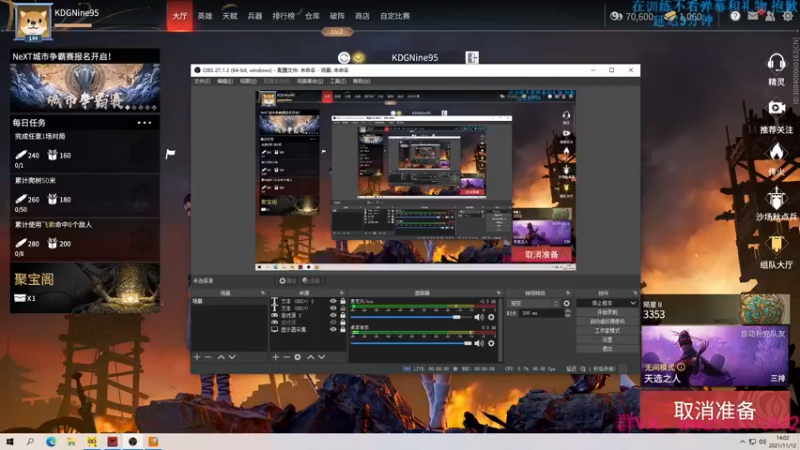800x450 pixels.
Task: Click the large 取消准备 button
Action: point(715,411)
